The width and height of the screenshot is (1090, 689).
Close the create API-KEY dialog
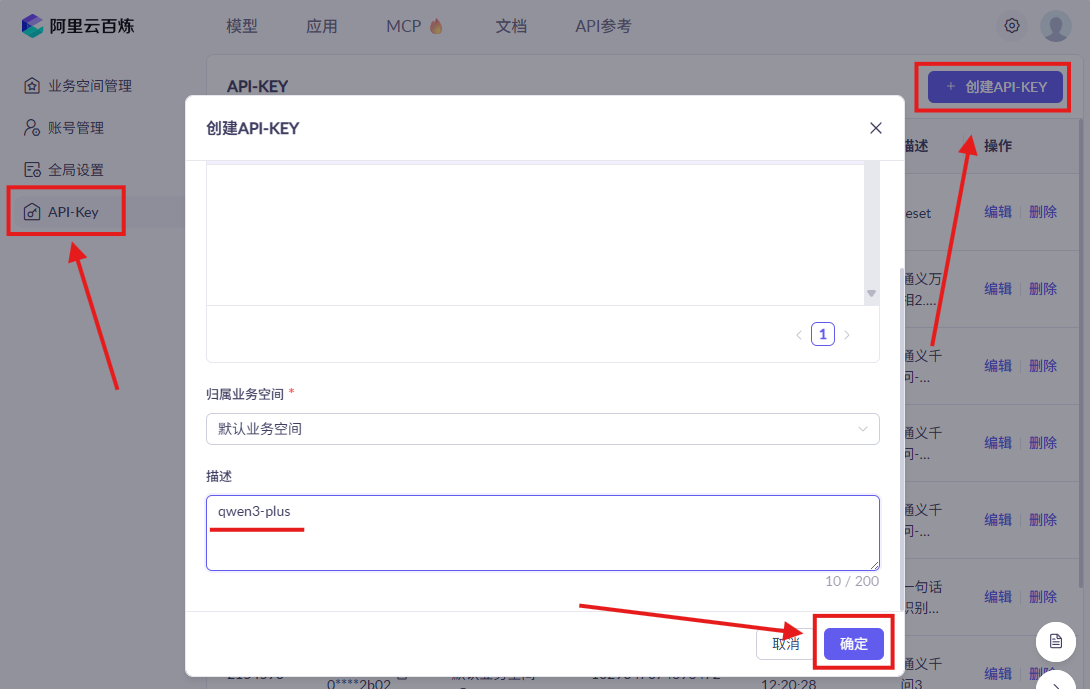pyautogui.click(x=876, y=128)
